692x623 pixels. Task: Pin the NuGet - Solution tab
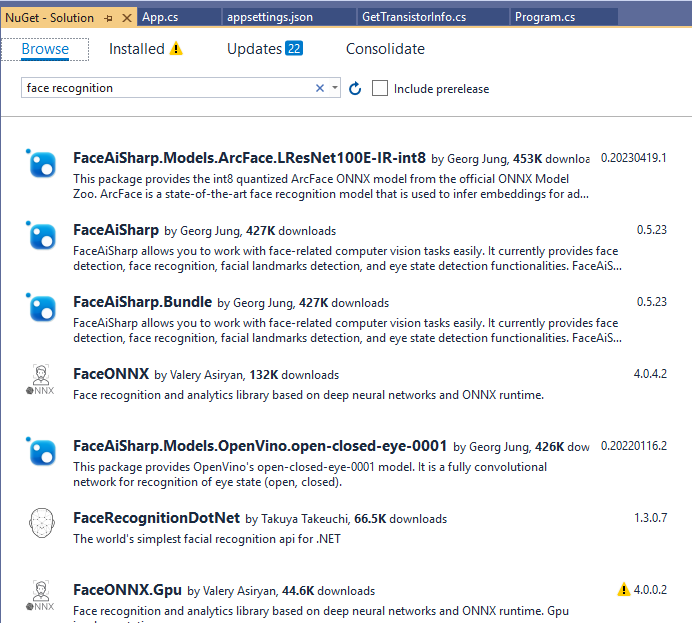click(109, 18)
